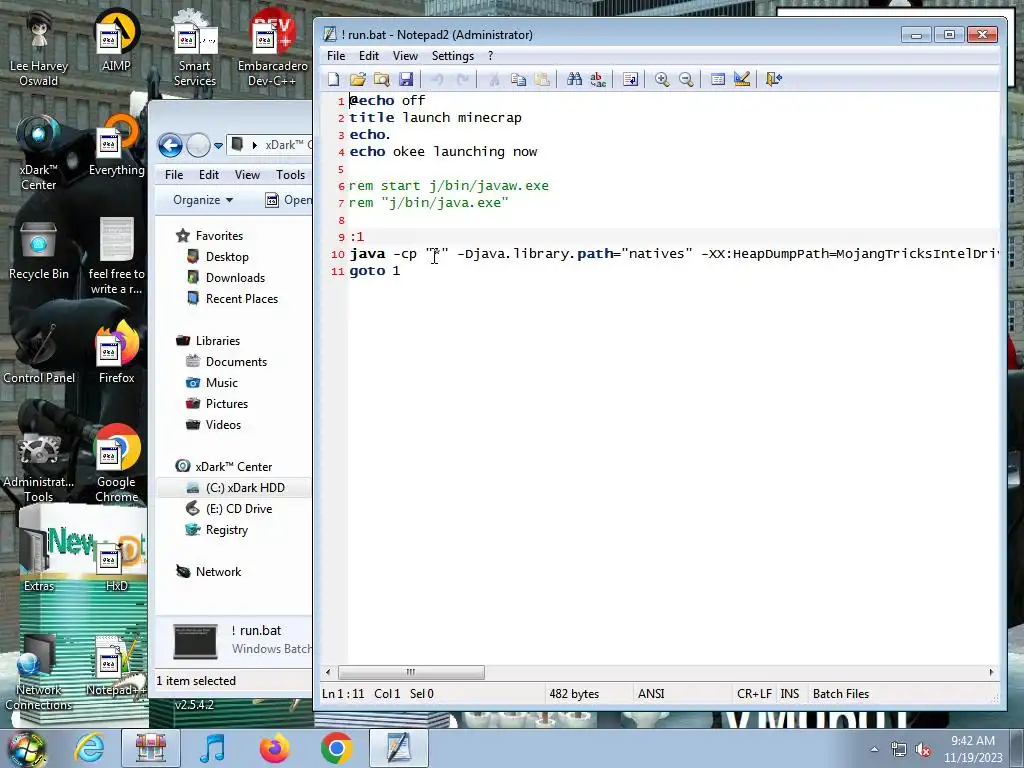The height and width of the screenshot is (768, 1024).
Task: Click the left scroll arrow in Notepad2
Action: (x=328, y=672)
